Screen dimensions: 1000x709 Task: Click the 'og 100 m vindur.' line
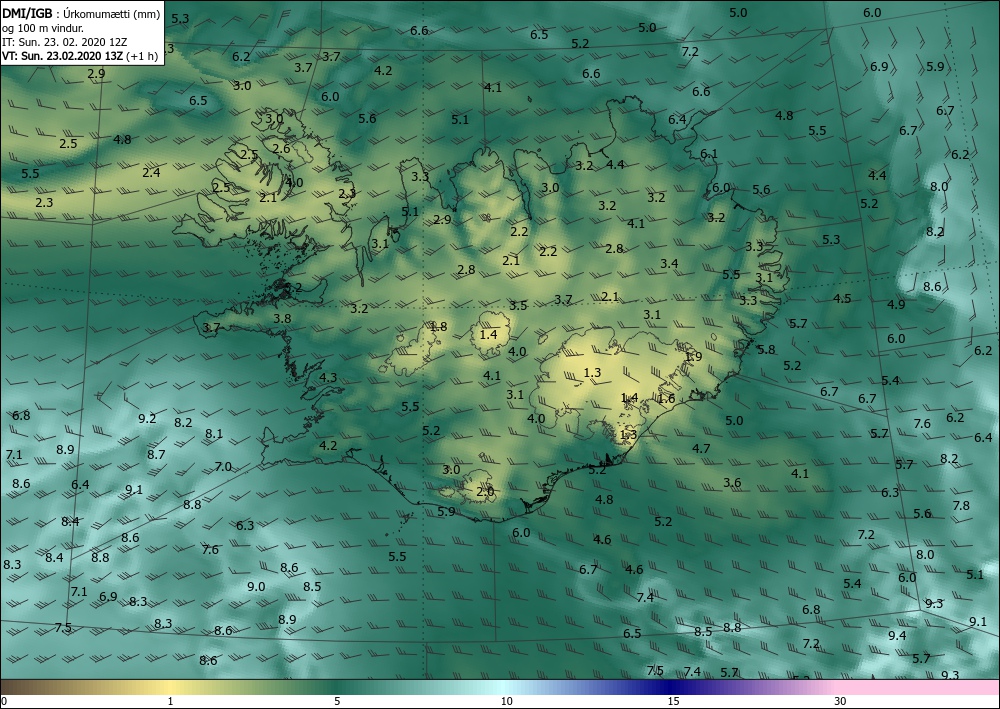(x=42, y=28)
